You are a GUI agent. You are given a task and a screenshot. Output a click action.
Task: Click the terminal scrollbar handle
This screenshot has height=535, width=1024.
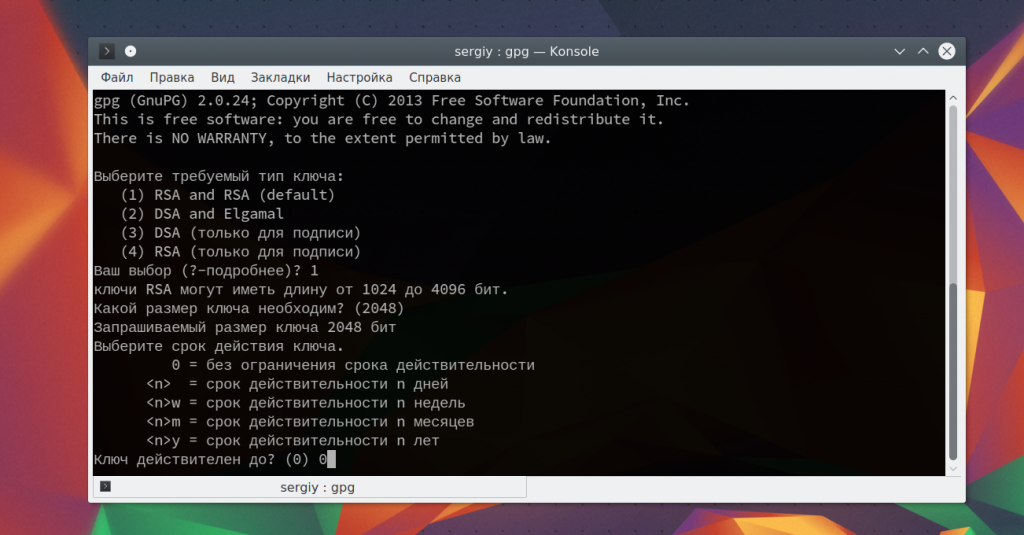[x=953, y=370]
